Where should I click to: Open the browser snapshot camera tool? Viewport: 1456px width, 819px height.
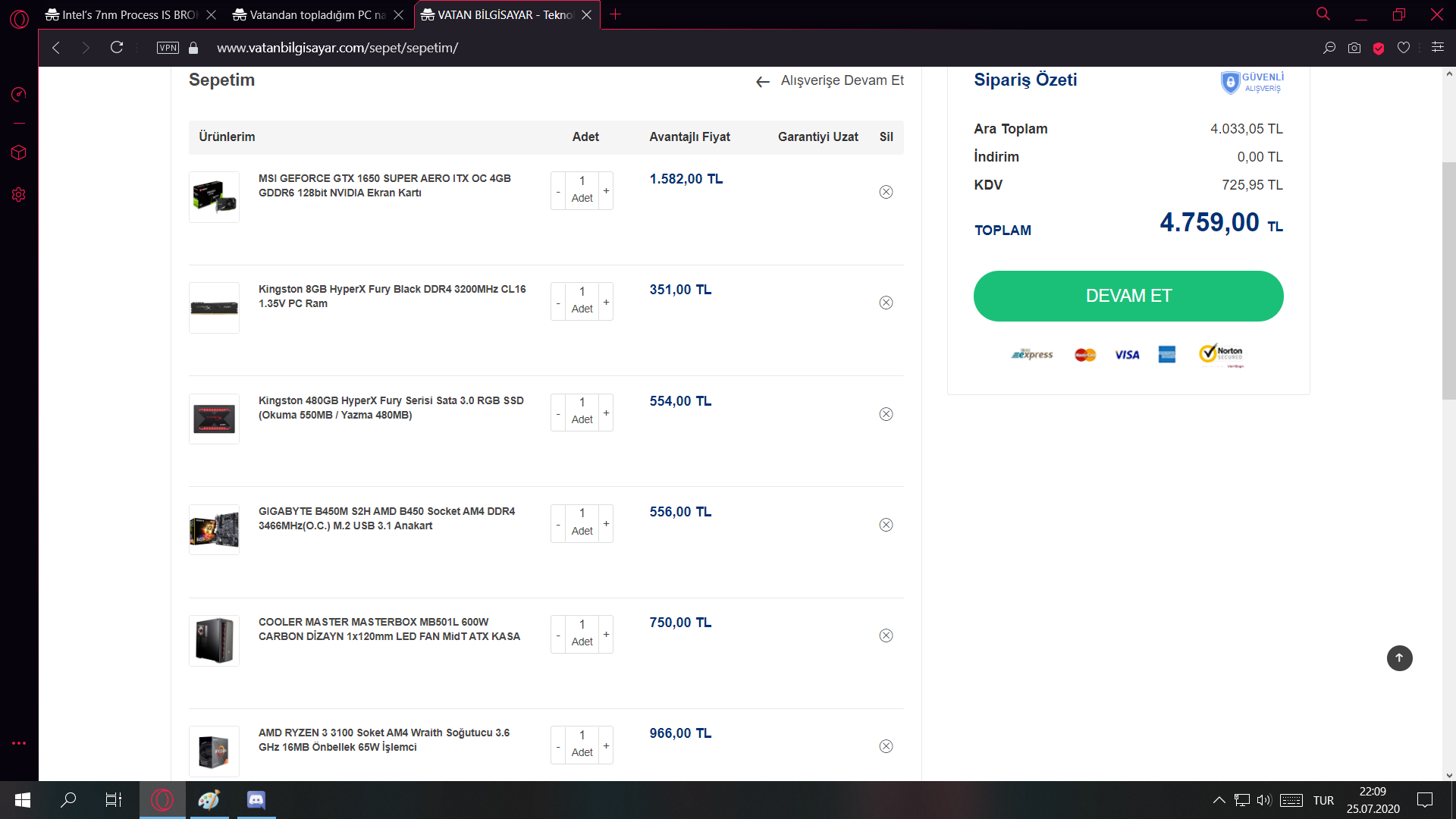pyautogui.click(x=1354, y=48)
